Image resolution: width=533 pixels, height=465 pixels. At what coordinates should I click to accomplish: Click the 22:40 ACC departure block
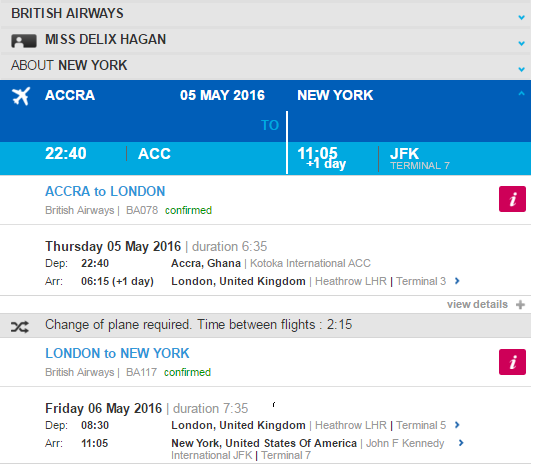[143, 159]
